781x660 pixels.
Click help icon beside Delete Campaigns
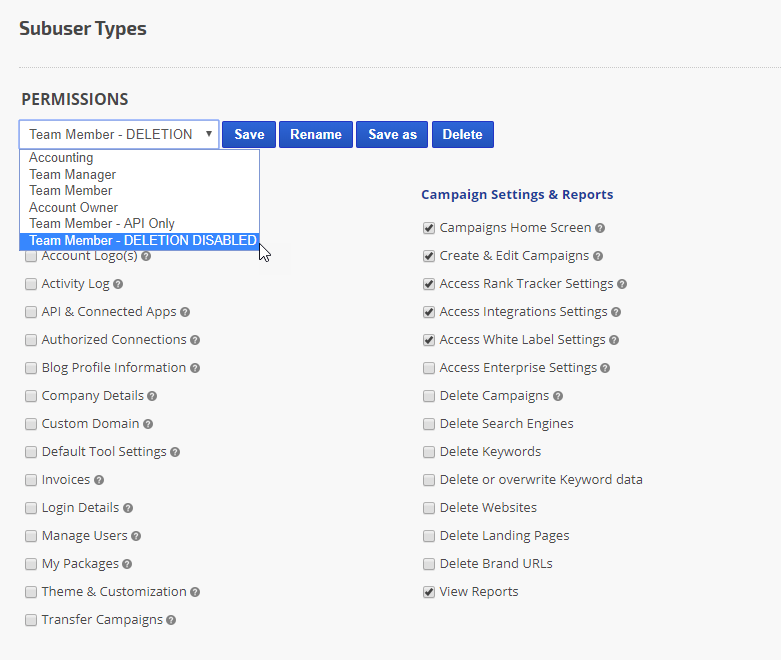coord(558,396)
